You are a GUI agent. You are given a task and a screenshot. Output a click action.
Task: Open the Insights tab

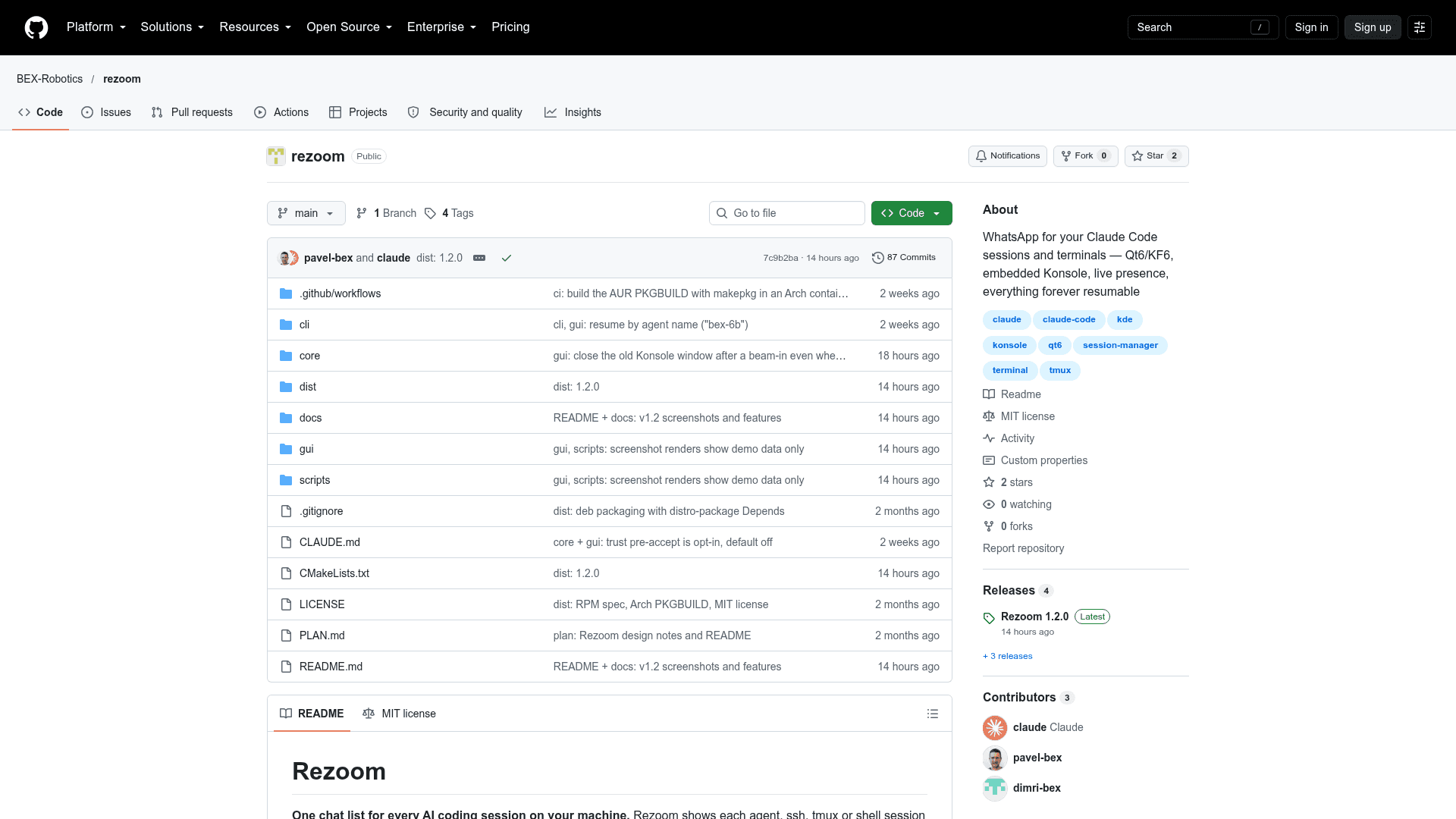573,112
